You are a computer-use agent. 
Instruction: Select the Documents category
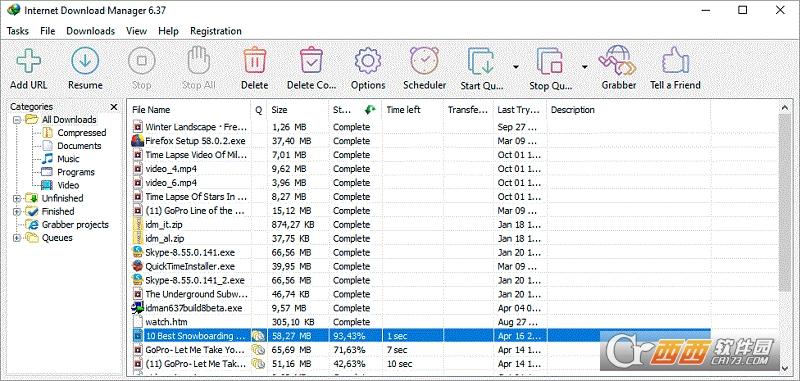(79, 146)
